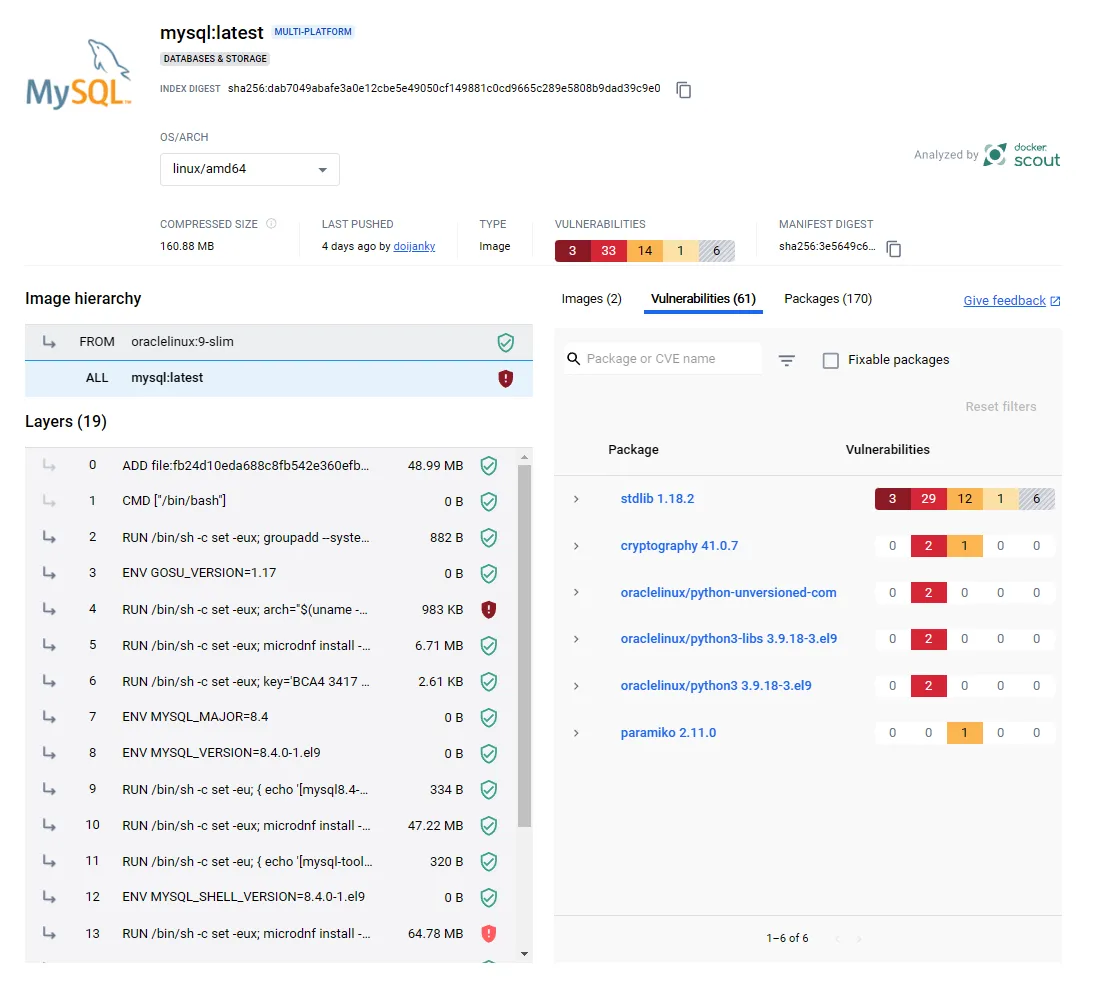Select the ALL mysql:latest hierarchy row
The width and height of the screenshot is (1098, 989).
279,379
